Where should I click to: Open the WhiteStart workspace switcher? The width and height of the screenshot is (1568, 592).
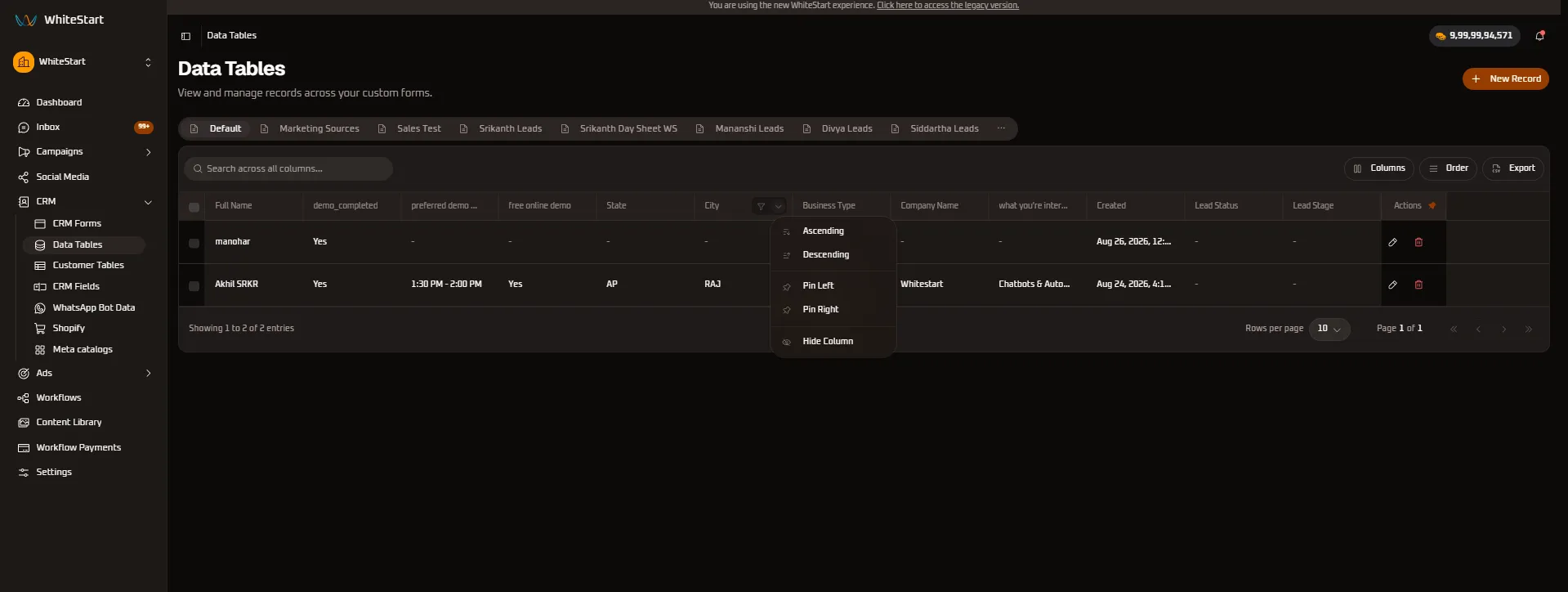(x=83, y=62)
